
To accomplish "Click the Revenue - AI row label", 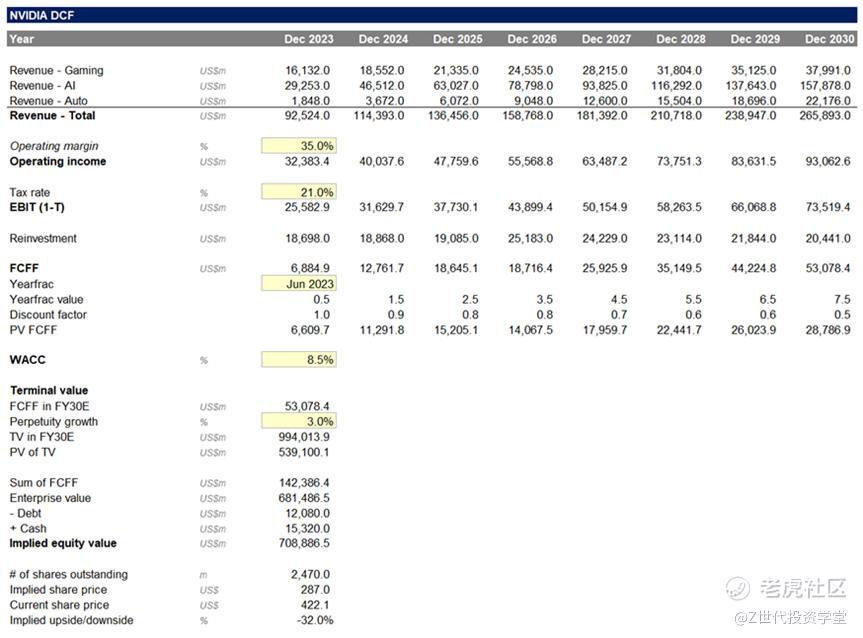I will 42,86.
